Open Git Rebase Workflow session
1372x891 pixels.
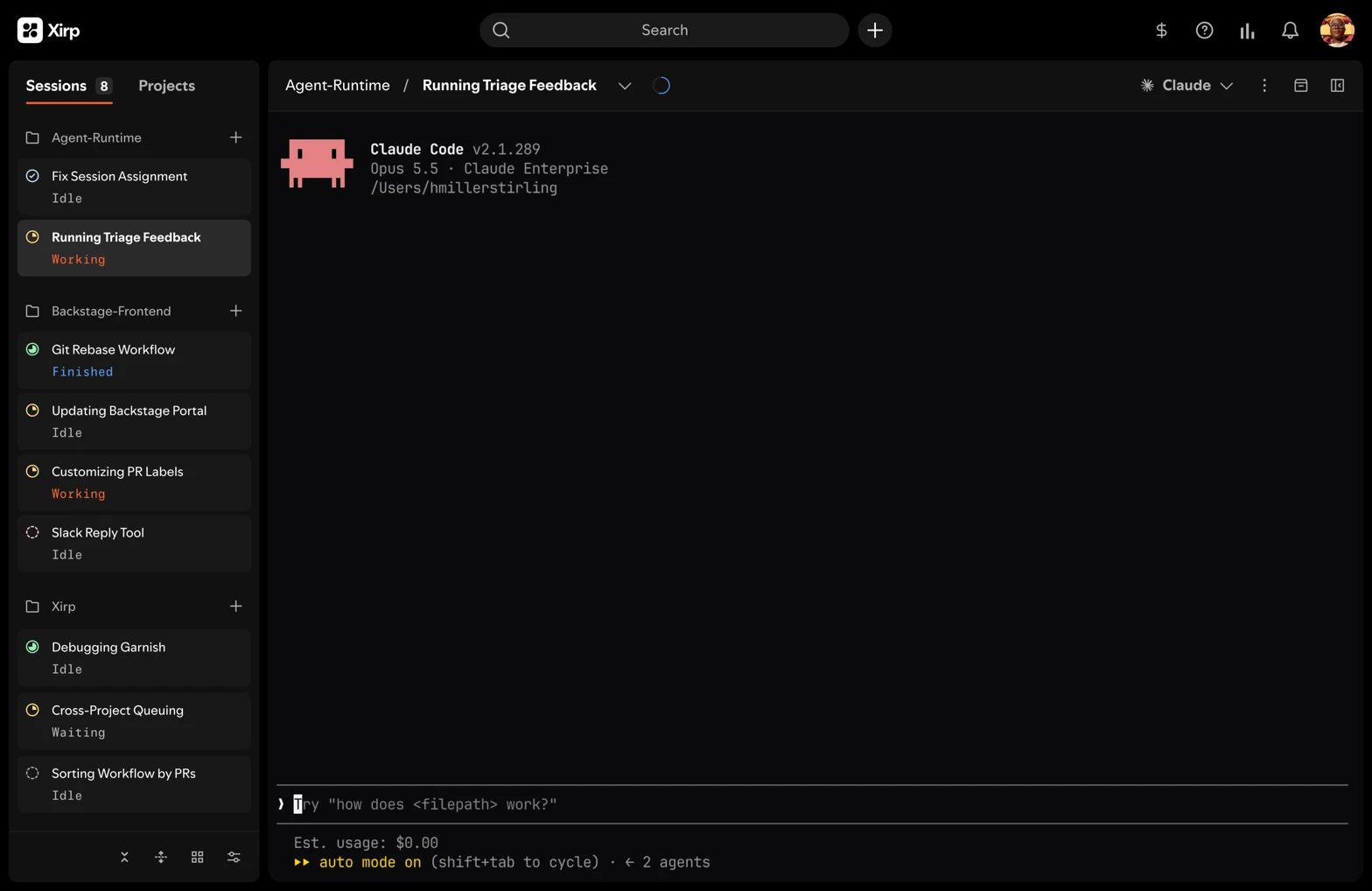134,360
